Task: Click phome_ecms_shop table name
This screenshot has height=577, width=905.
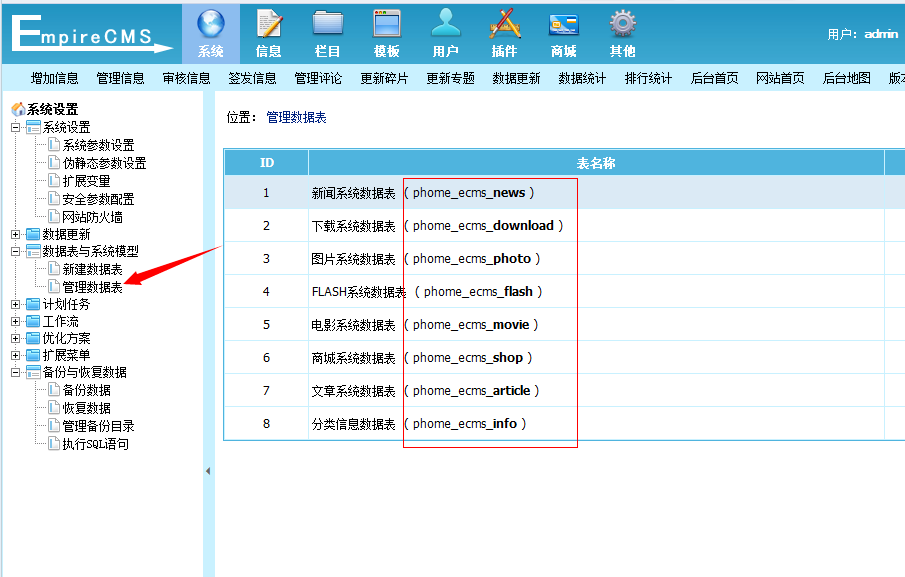Action: pyautogui.click(x=468, y=358)
